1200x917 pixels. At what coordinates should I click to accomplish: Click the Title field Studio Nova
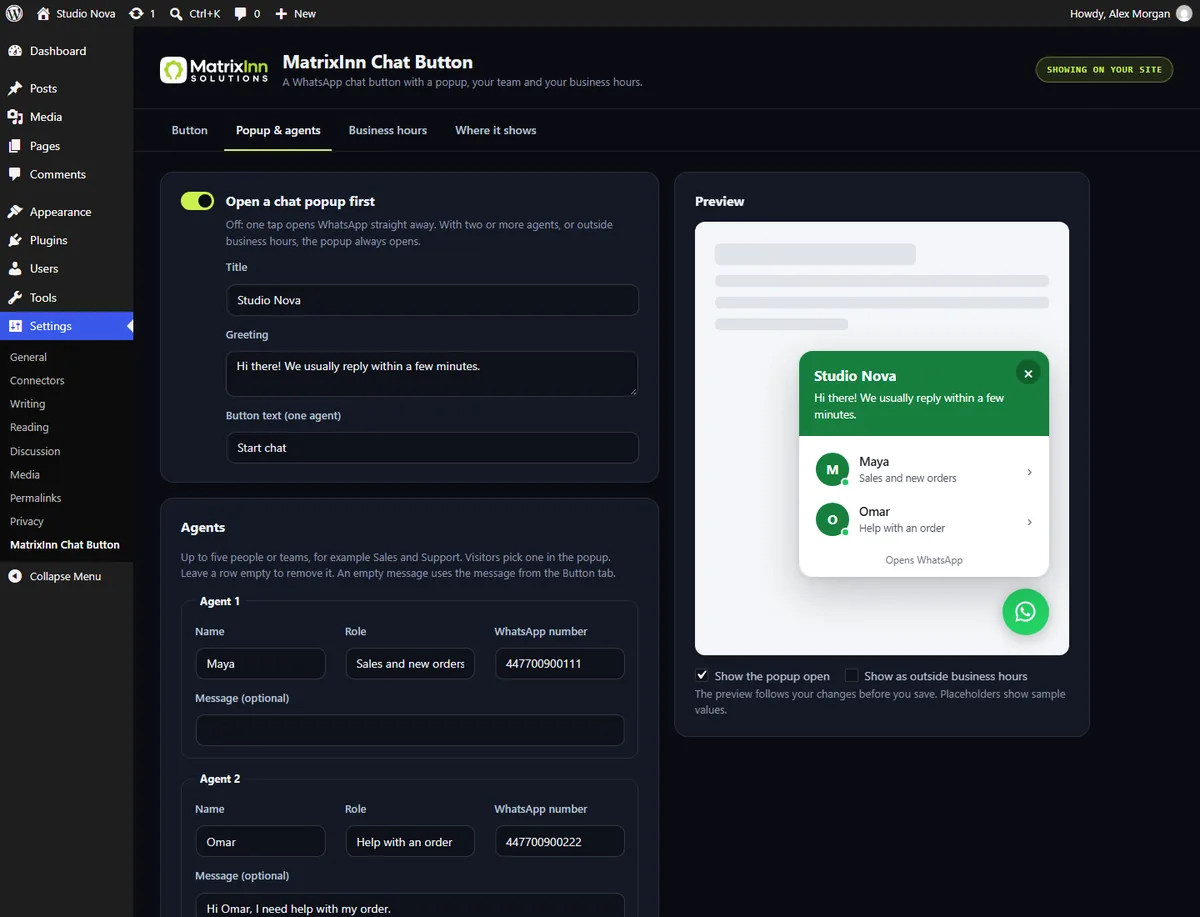tap(432, 300)
